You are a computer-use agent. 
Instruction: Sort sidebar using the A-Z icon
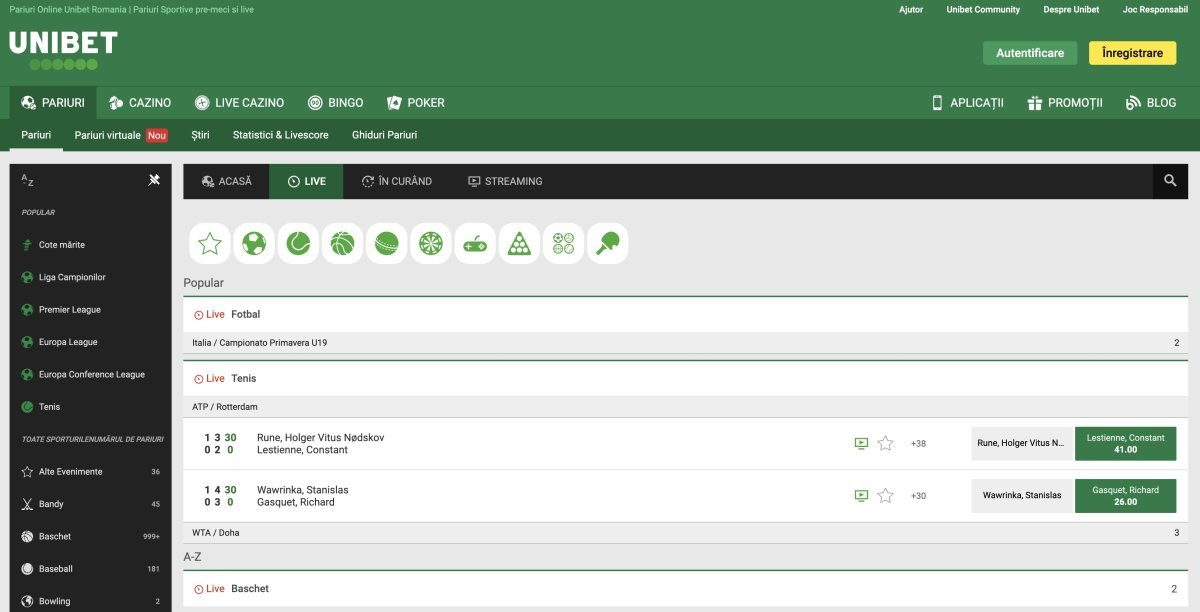pyautogui.click(x=28, y=181)
